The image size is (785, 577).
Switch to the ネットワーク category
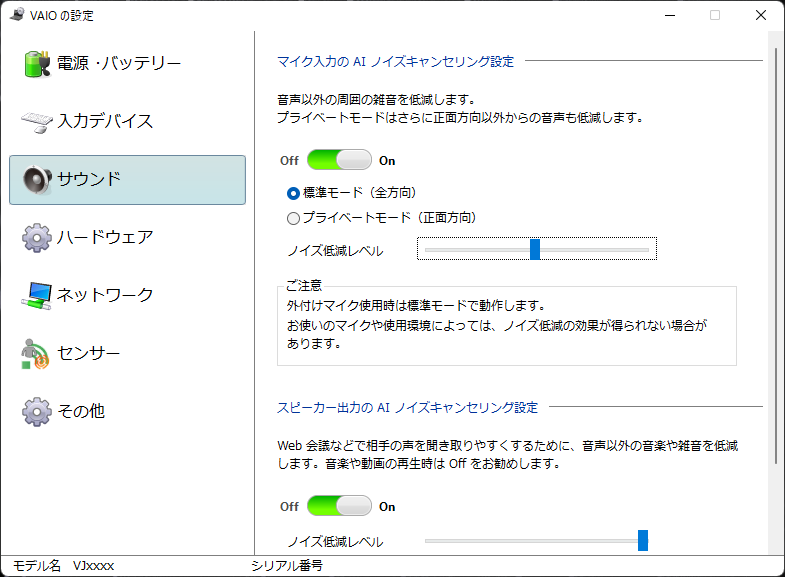[x=127, y=296]
